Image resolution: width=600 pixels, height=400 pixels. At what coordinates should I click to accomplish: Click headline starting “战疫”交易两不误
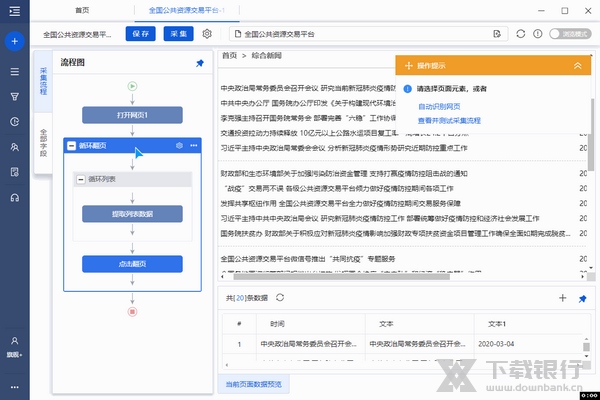[x=339, y=188]
